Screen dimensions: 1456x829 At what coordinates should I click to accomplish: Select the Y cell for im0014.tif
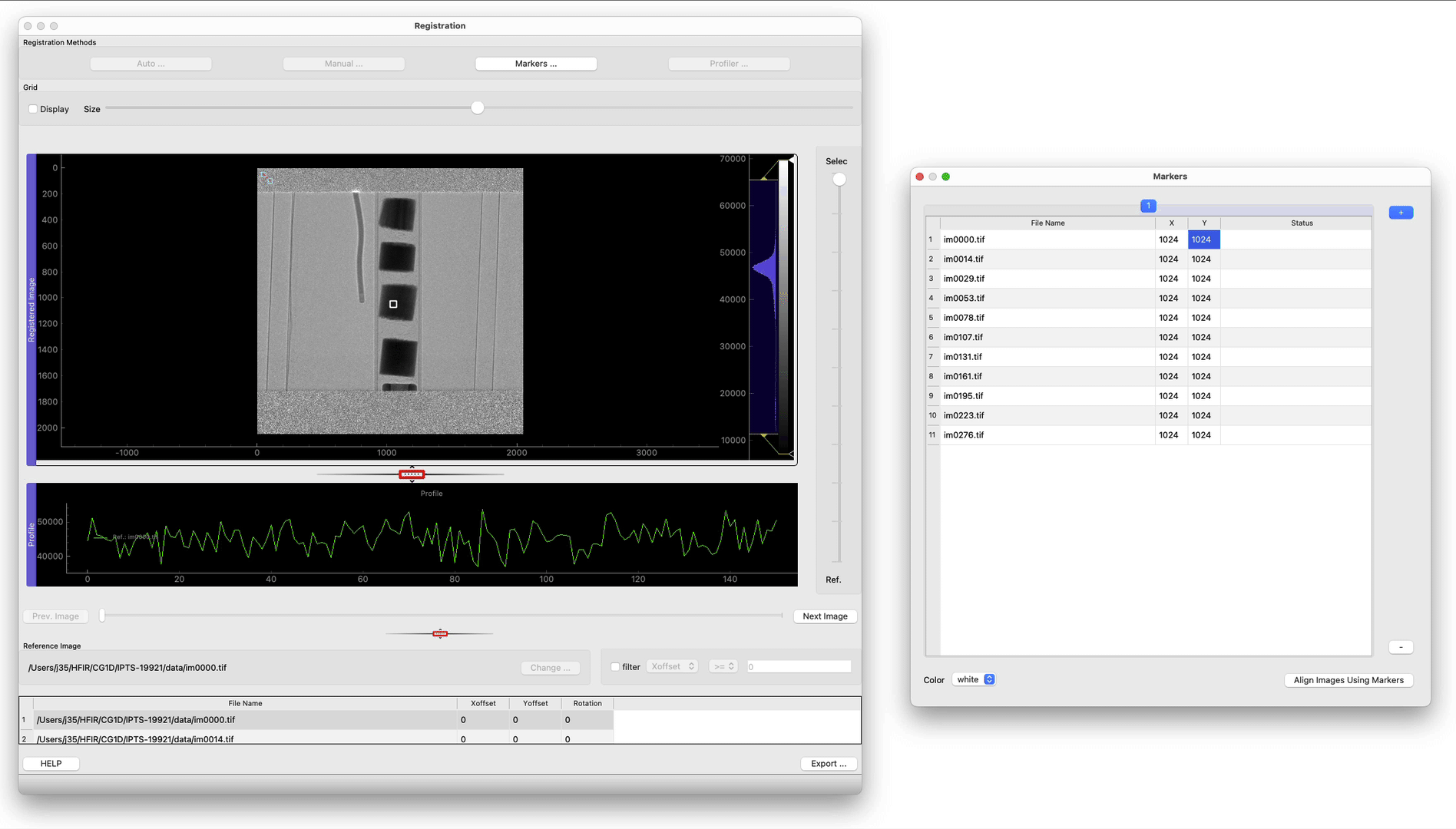pyautogui.click(x=1203, y=259)
